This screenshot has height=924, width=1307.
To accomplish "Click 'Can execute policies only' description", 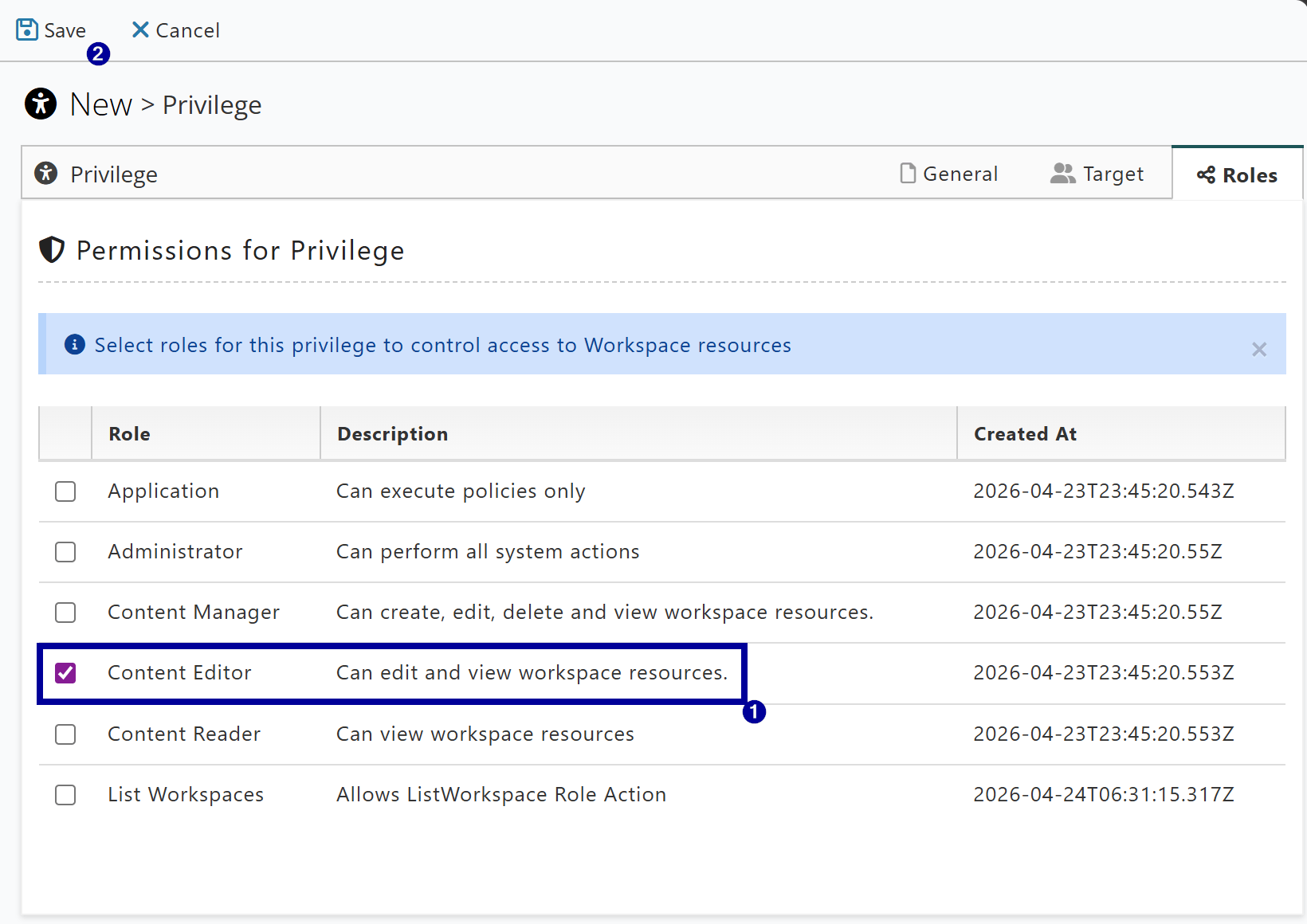I will tap(461, 491).
